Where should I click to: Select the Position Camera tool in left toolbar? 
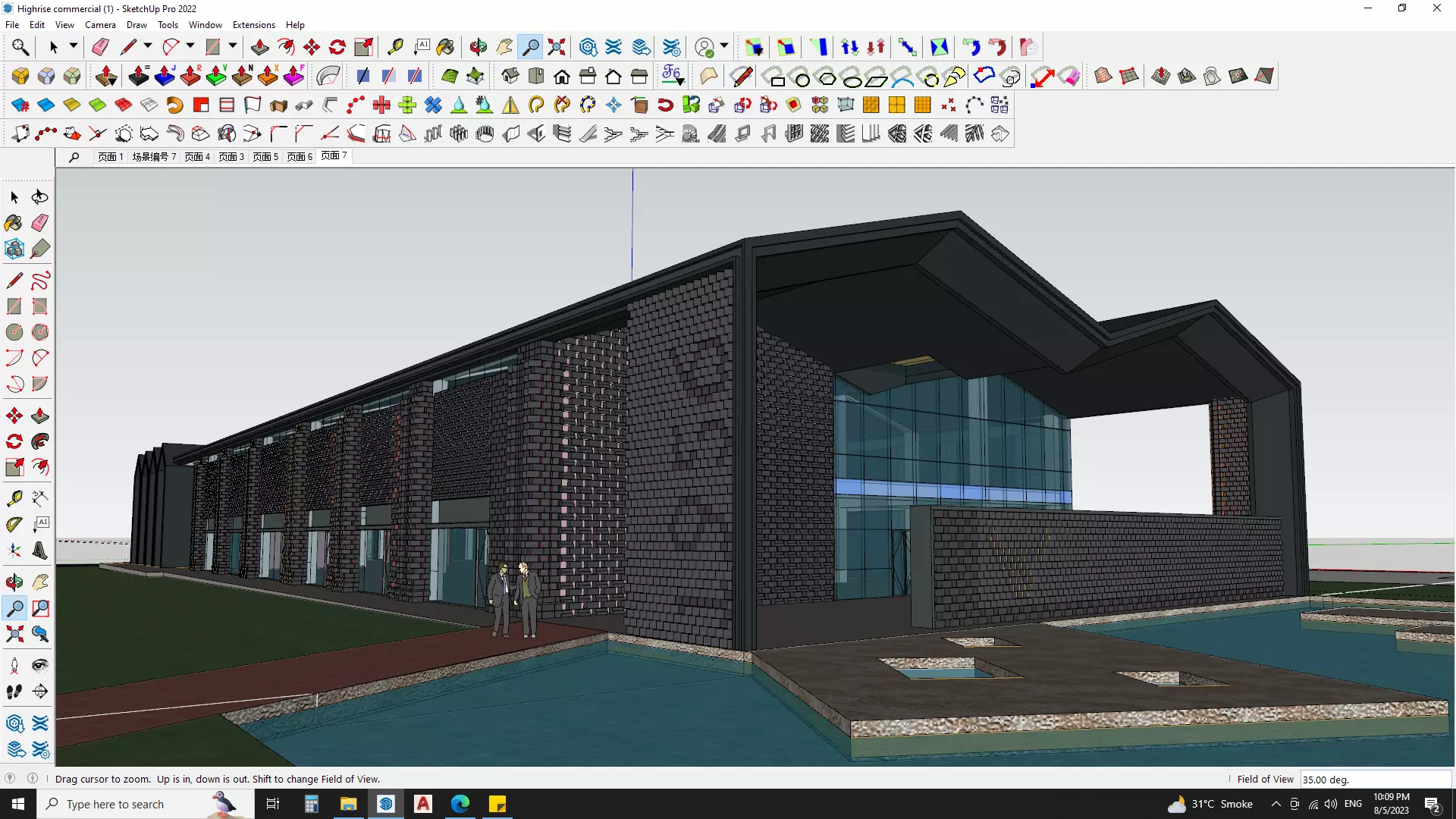(14, 666)
